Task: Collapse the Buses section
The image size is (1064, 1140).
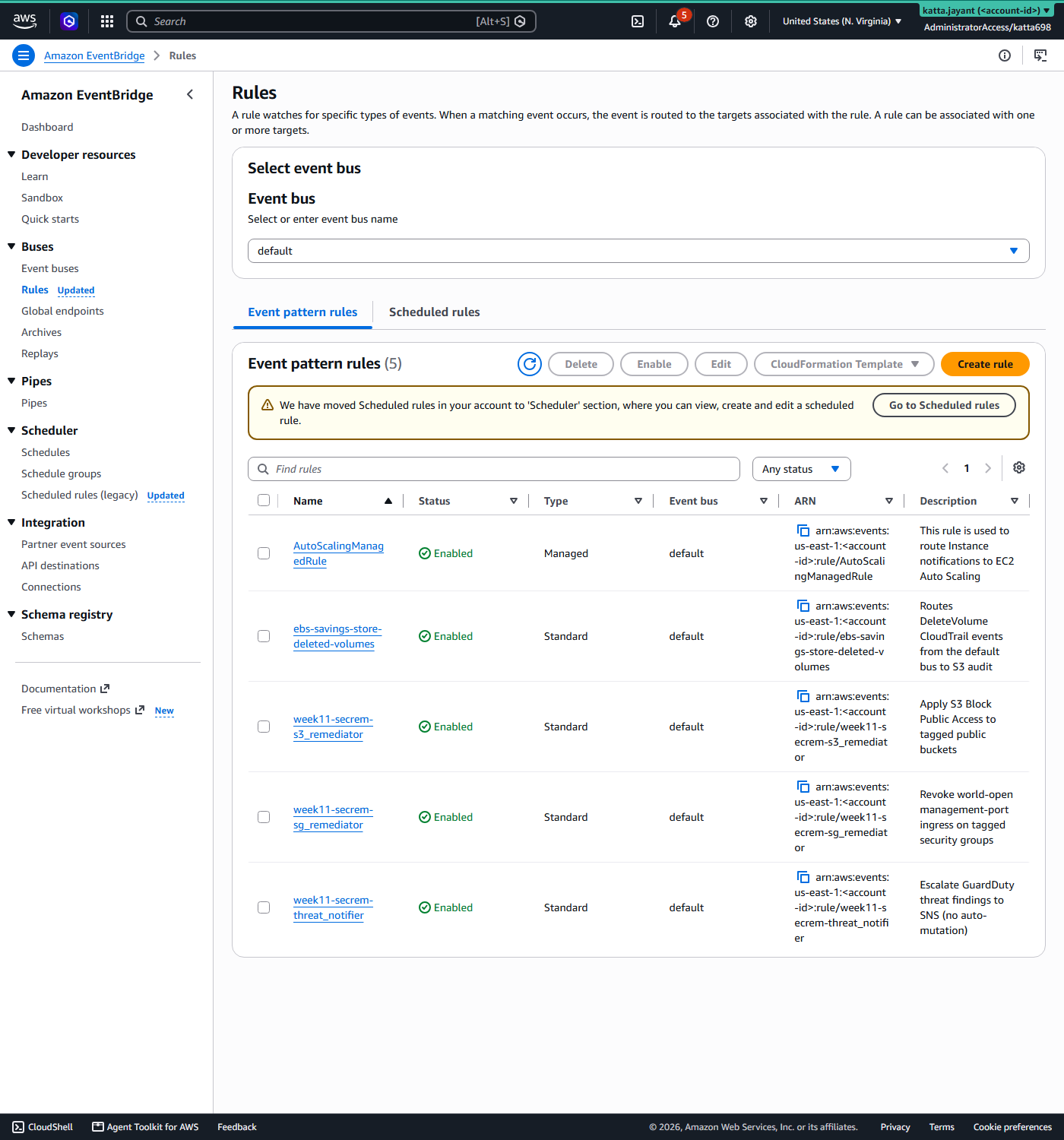Action: point(11,246)
